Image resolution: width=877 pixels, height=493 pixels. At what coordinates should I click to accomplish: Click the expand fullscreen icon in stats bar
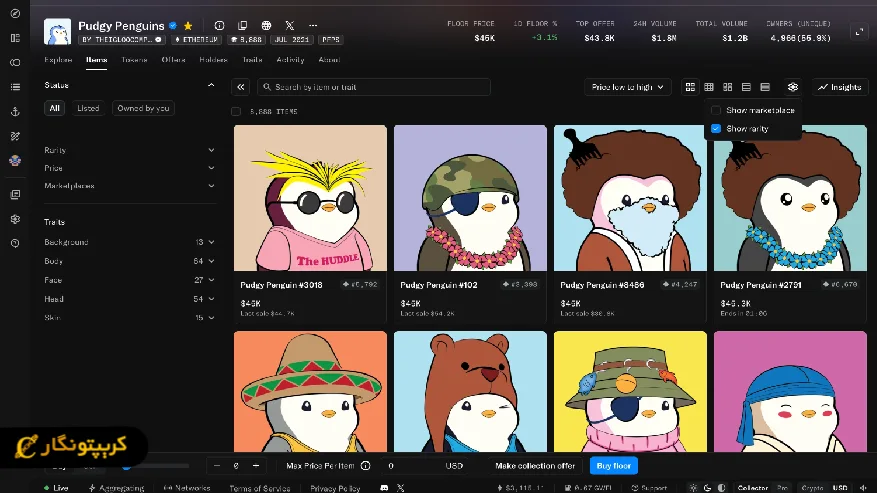click(x=860, y=32)
